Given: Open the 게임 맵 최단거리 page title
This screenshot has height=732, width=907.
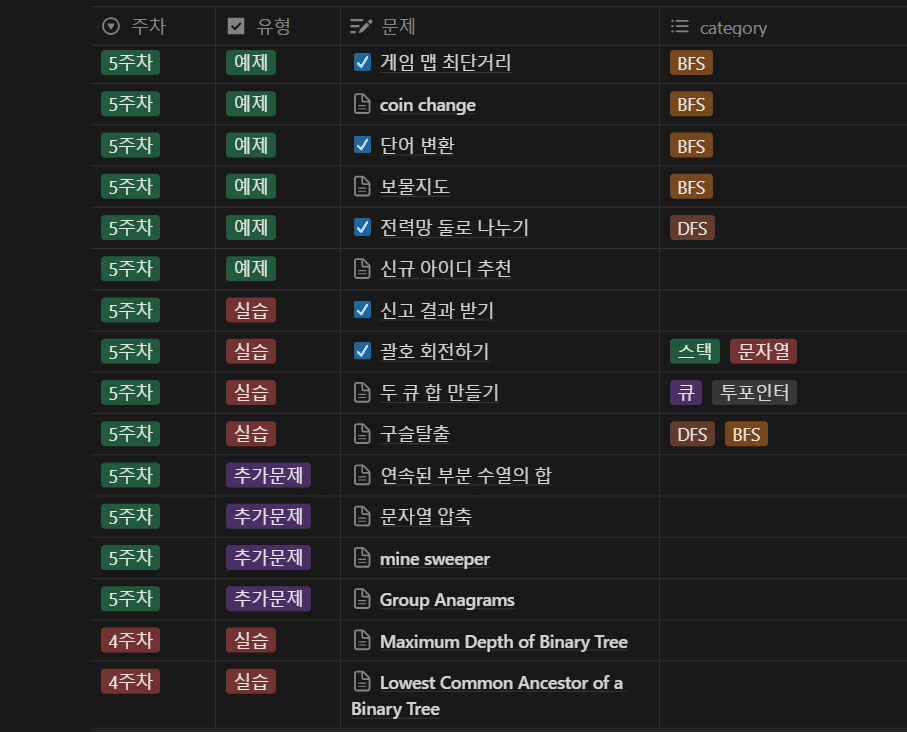Looking at the screenshot, I should (445, 62).
